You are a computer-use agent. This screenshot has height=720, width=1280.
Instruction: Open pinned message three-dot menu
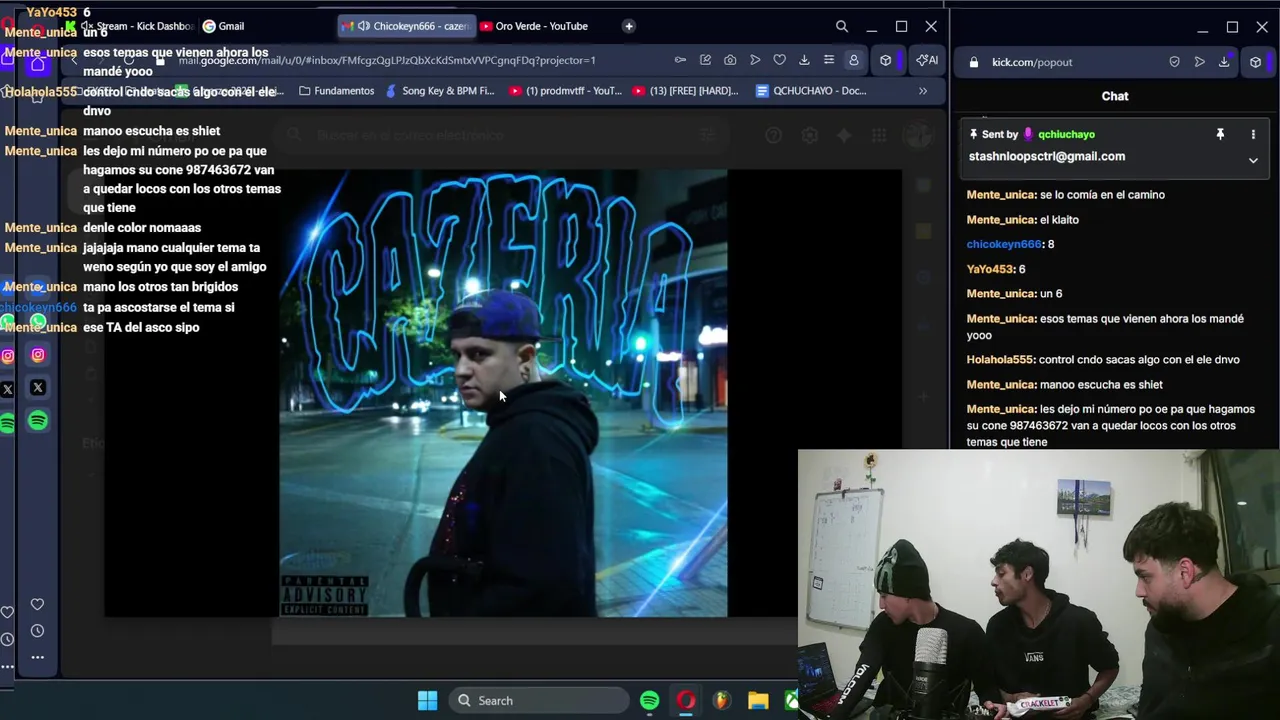click(x=1253, y=134)
